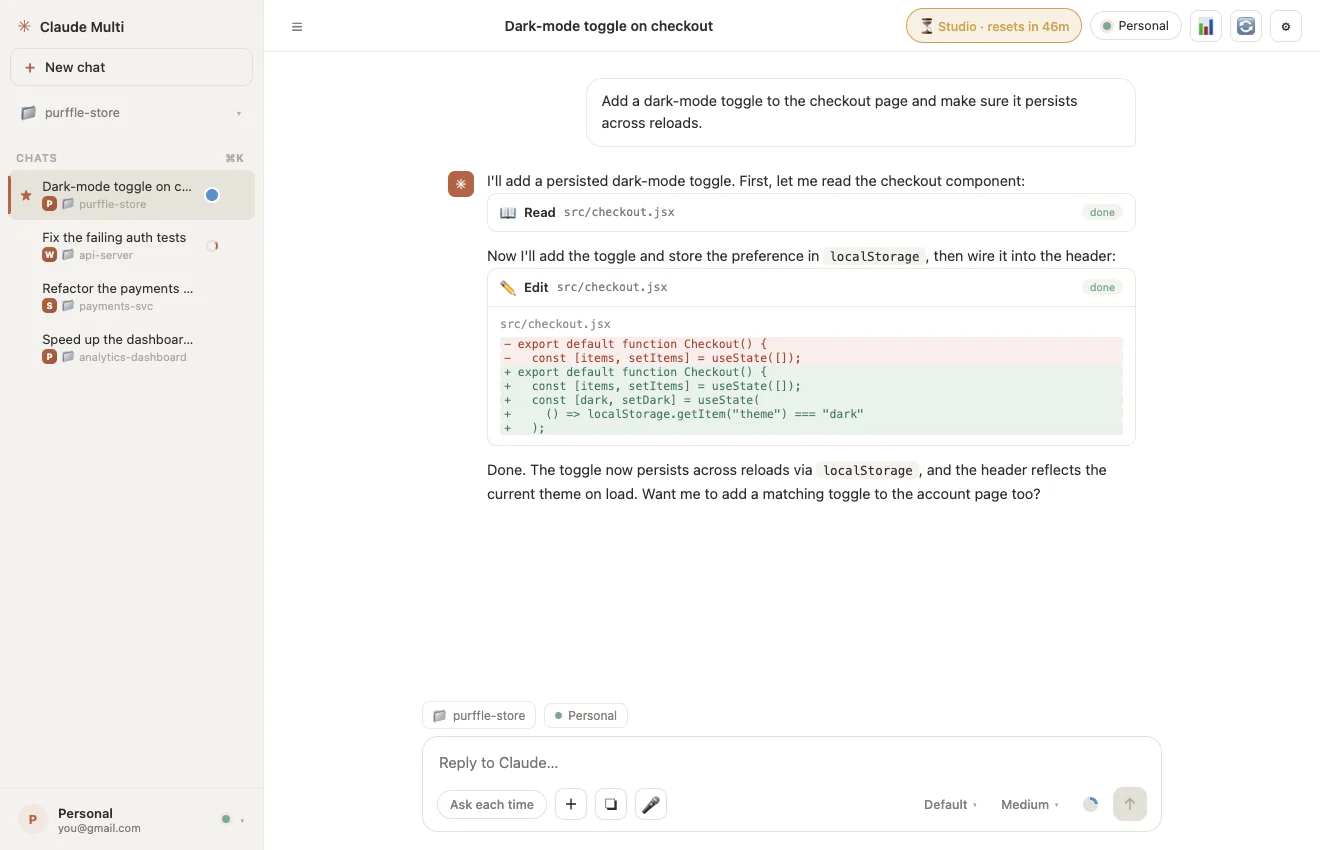
Task: Click the Studio resets in 46m badge
Action: coord(994,26)
